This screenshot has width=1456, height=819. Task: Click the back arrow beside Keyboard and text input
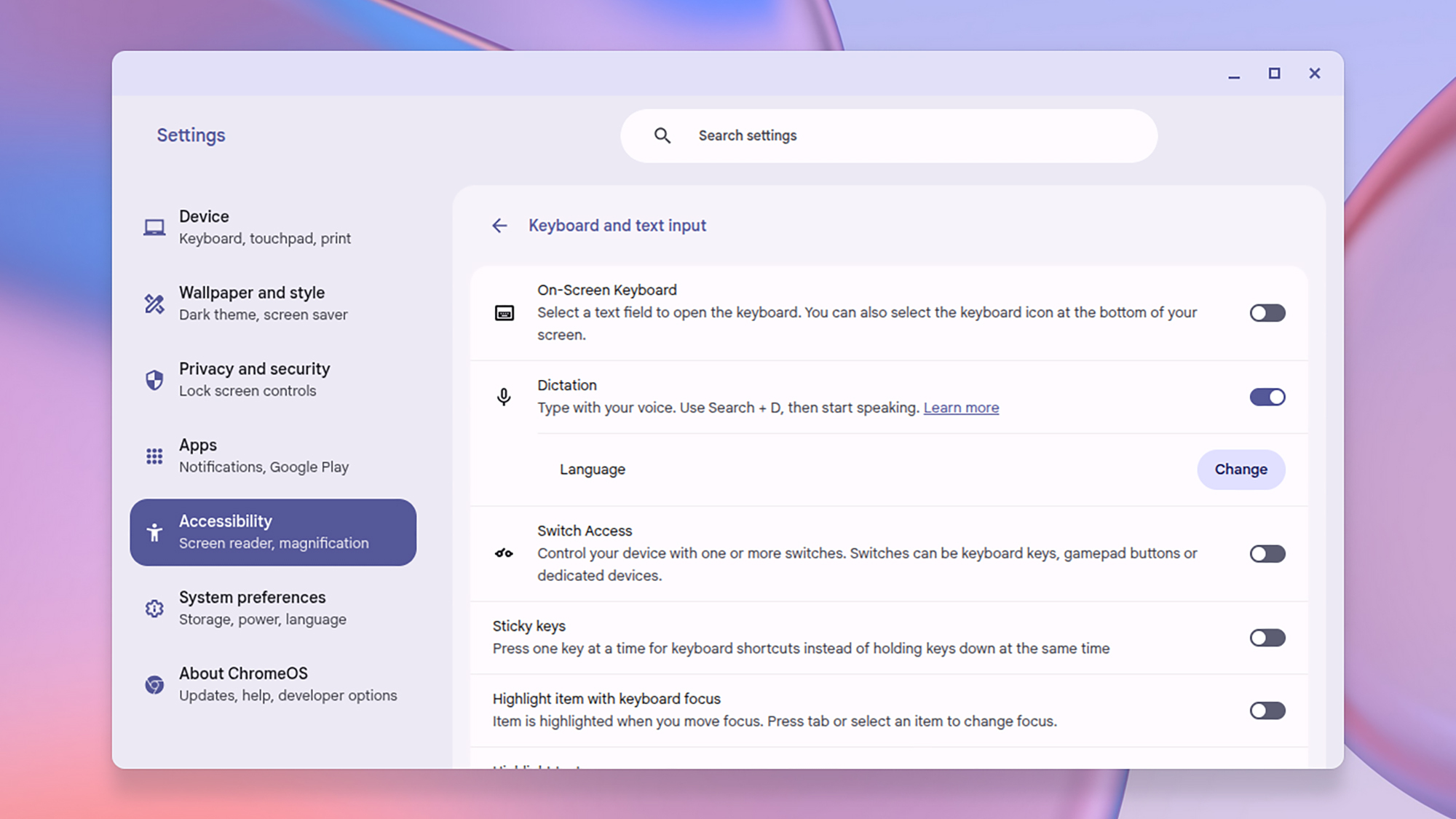click(x=499, y=226)
